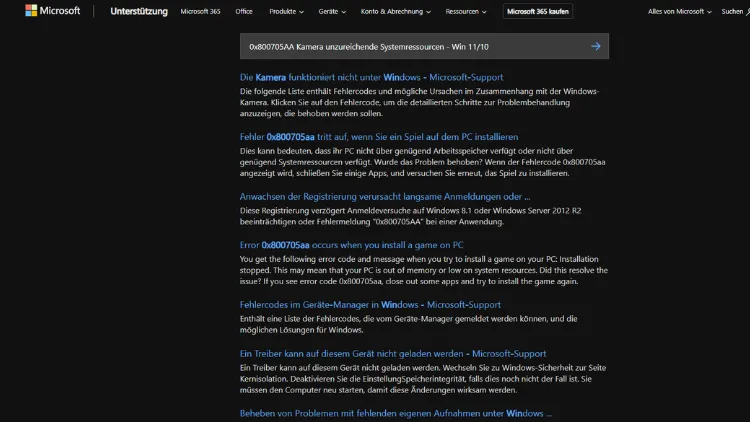Go to Microsoft 365 nav item
Viewport: 750px width, 422px height.
[201, 11]
